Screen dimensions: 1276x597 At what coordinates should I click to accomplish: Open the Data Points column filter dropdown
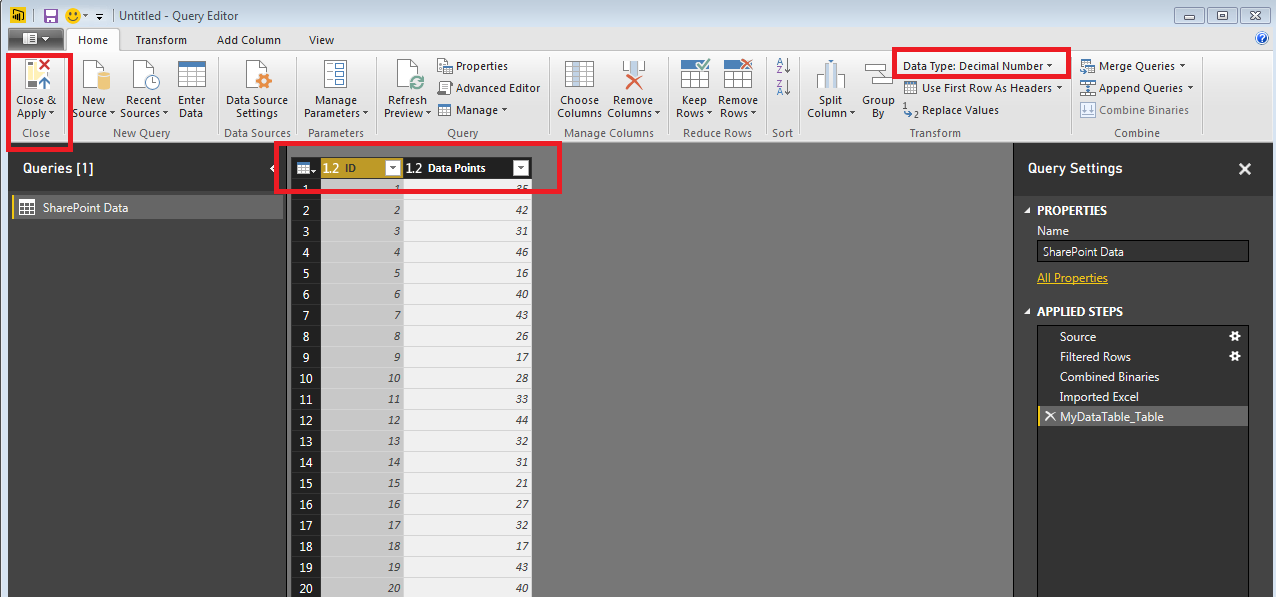pyautogui.click(x=520, y=168)
